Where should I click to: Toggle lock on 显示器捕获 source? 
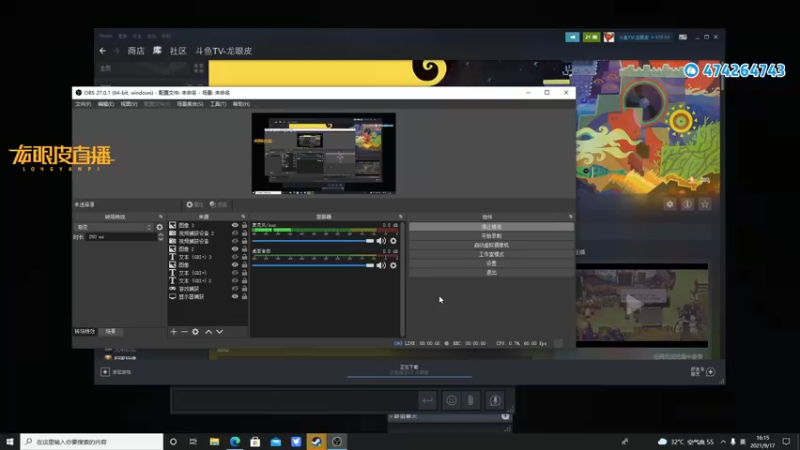pos(244,296)
